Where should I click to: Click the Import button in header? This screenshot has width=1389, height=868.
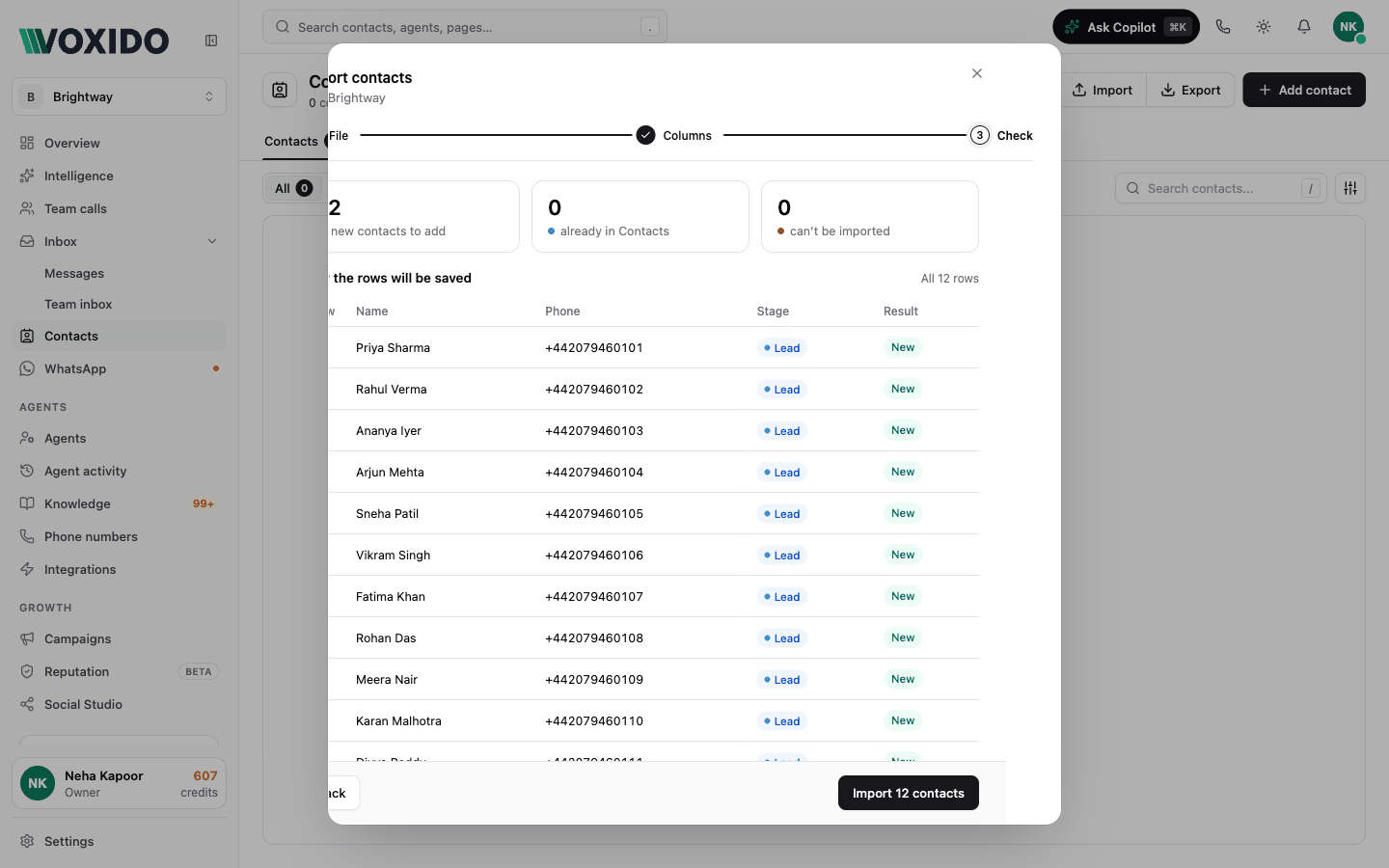click(x=1103, y=90)
